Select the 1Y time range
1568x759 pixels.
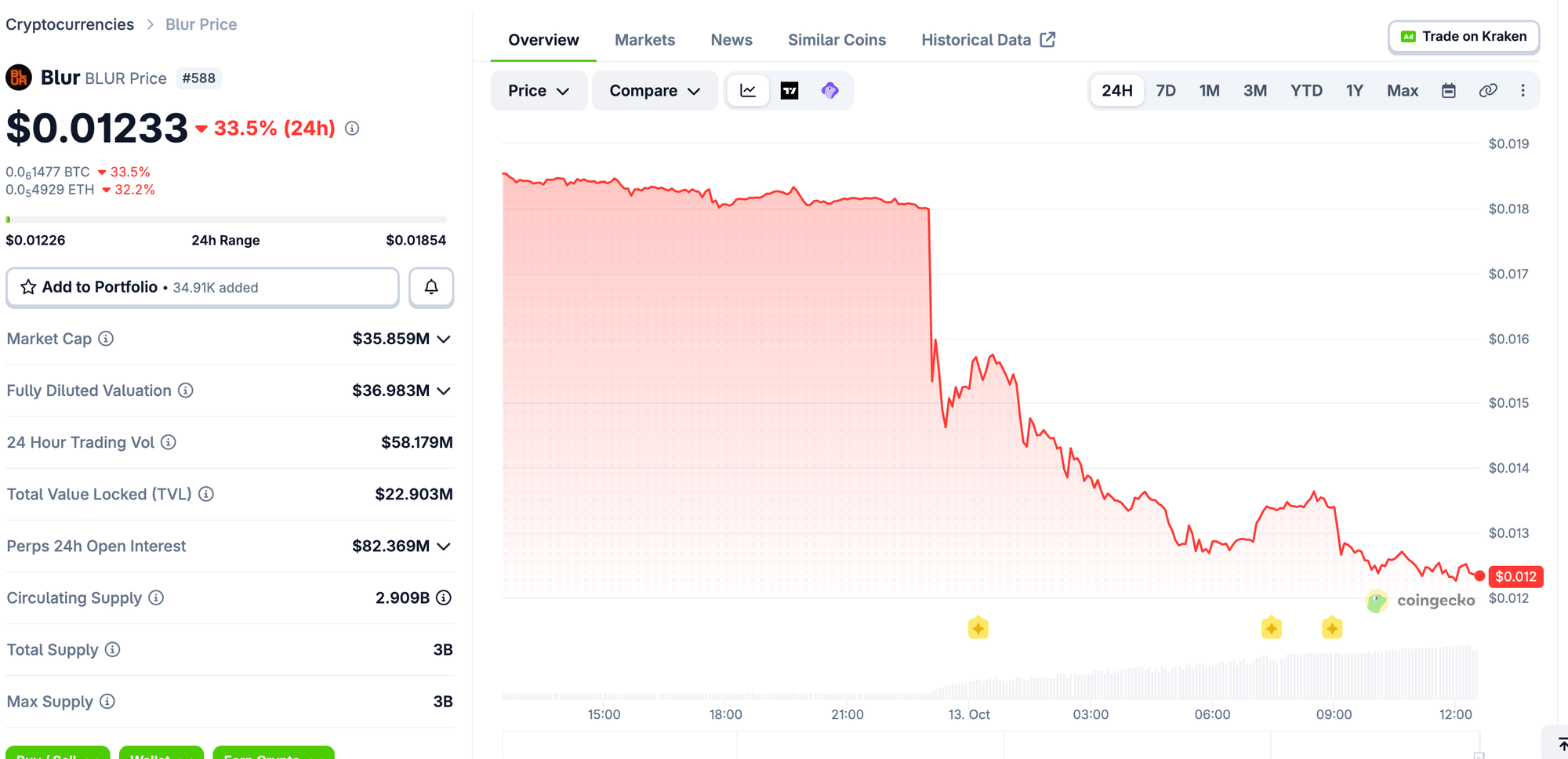click(1355, 91)
